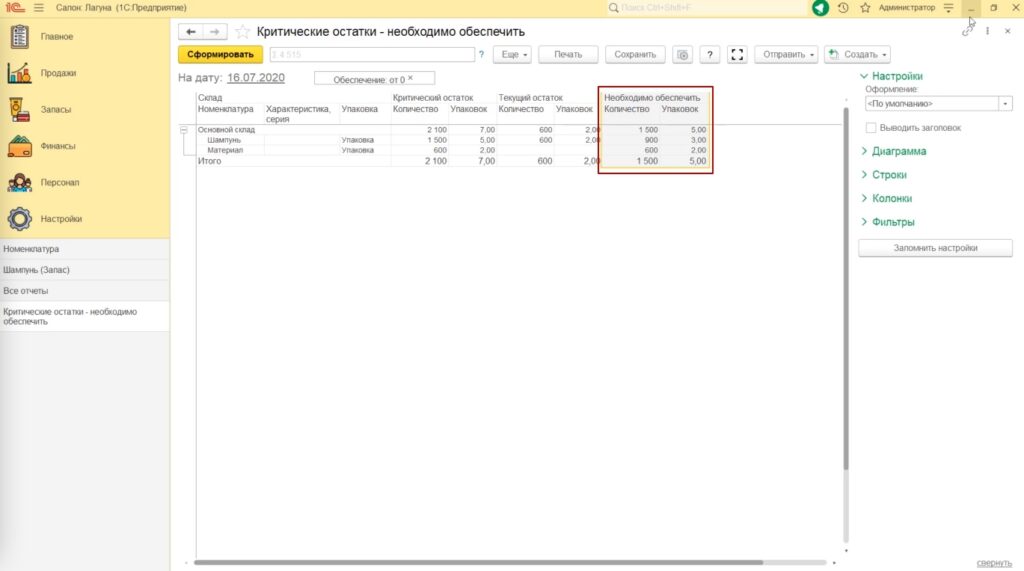Viewport: 1024px width, 571px height.
Task: Click the Основной склад cell
Action: (227, 130)
